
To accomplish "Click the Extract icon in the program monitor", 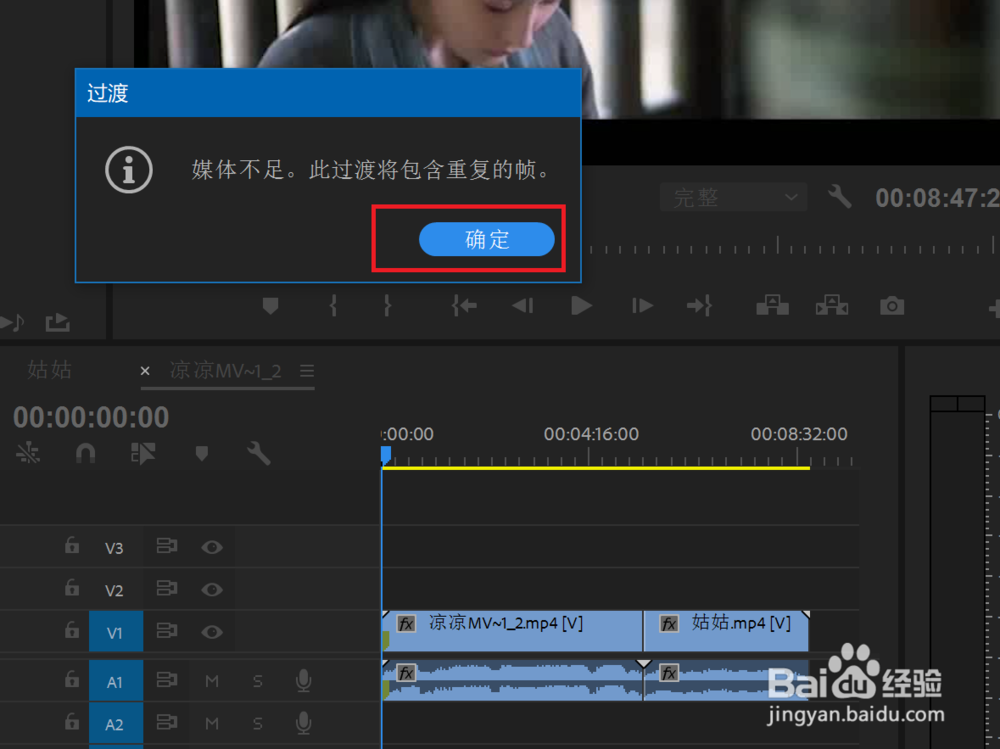I will [x=831, y=305].
